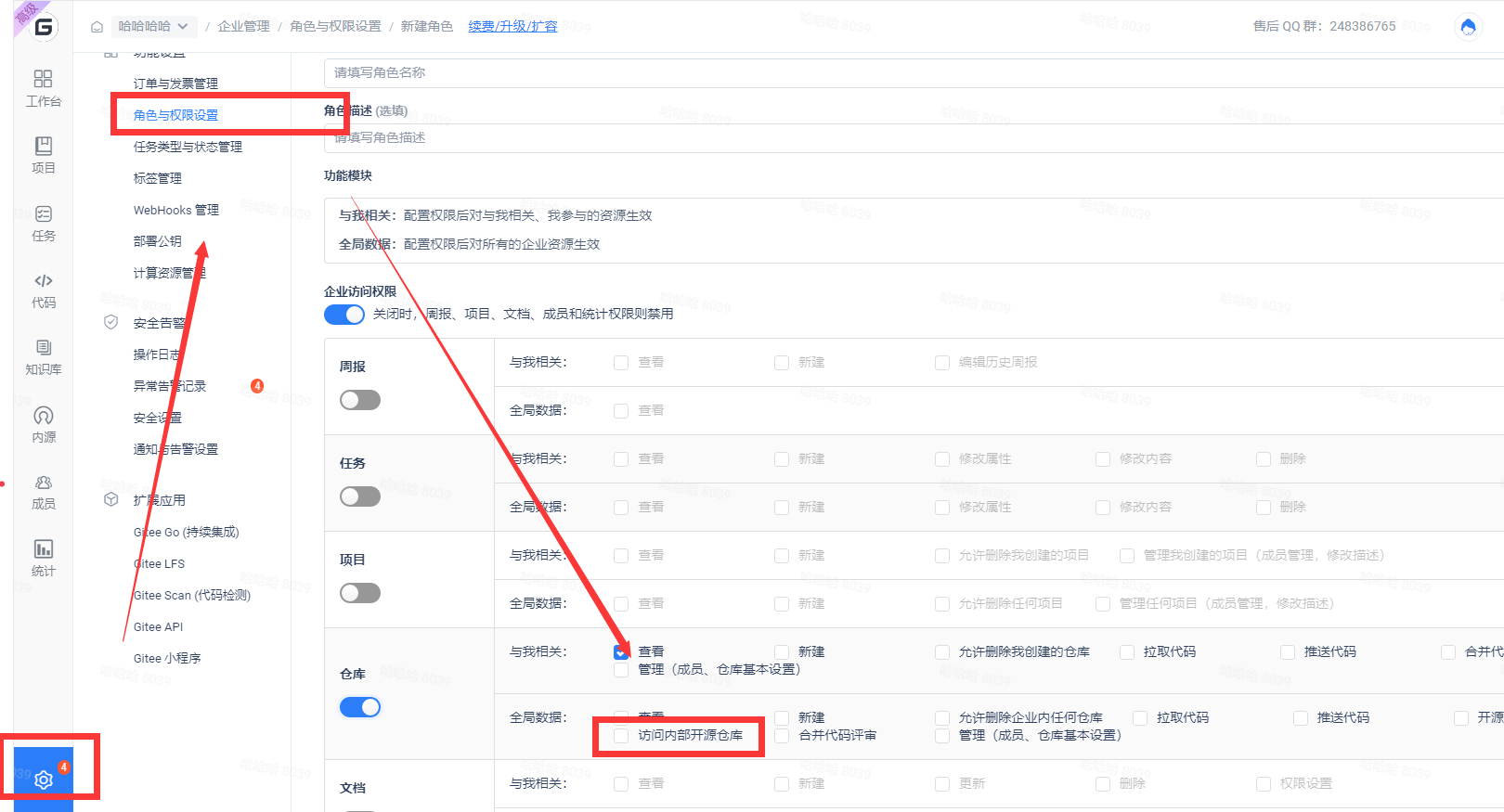Check 仓库 全局数据 新建 checkbox

782,718
